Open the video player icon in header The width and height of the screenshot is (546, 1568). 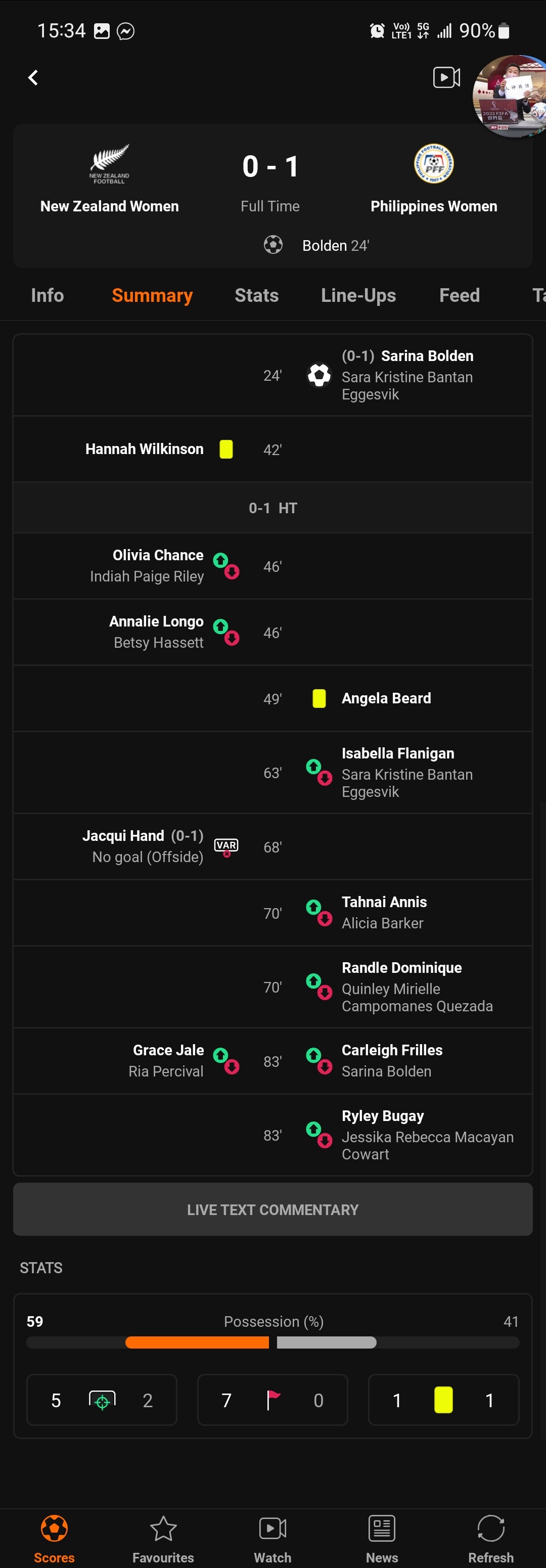tap(446, 77)
